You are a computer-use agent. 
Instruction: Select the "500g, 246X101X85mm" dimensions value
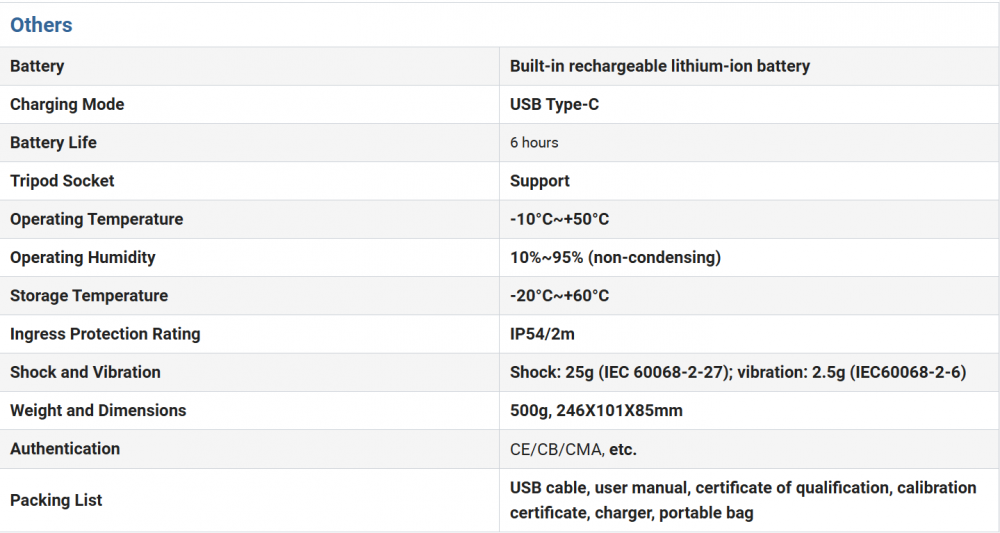[x=596, y=410]
